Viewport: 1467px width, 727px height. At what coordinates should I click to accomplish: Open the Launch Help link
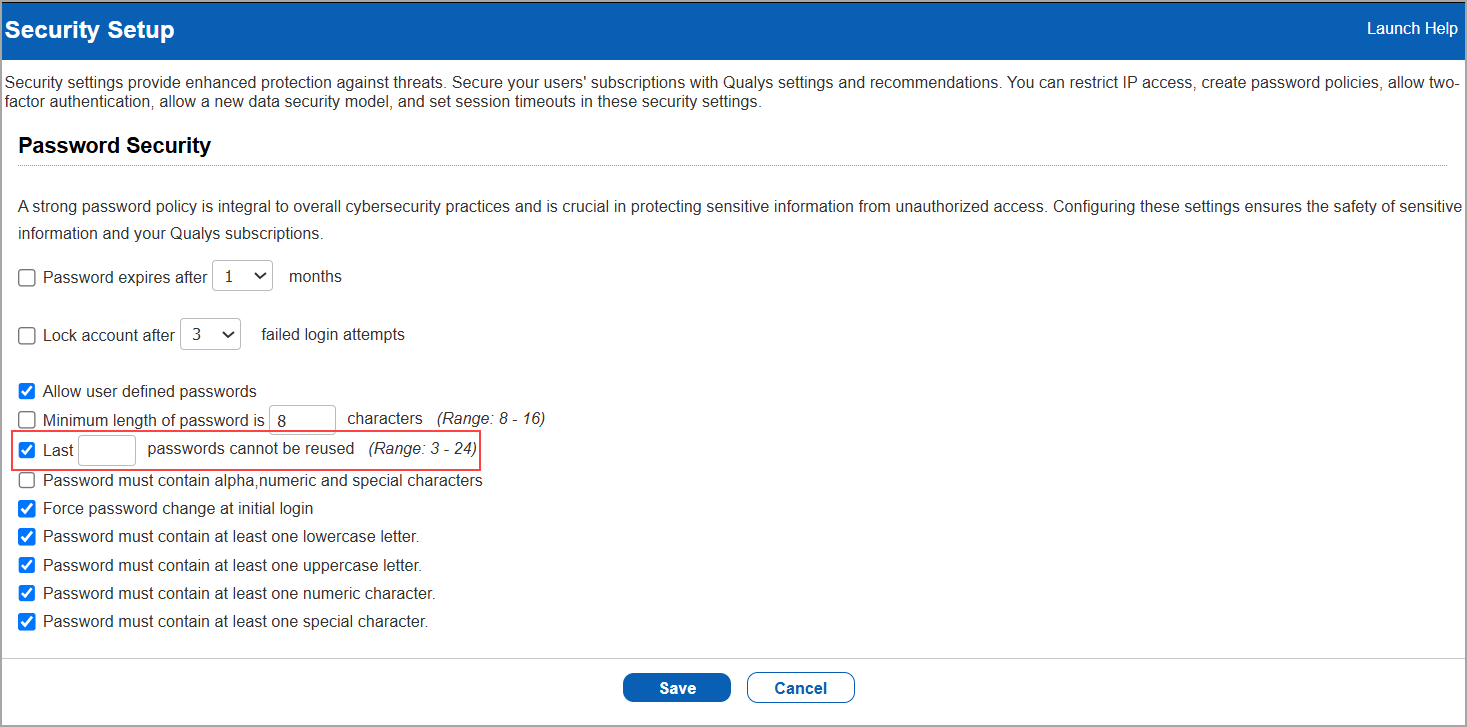click(1411, 29)
